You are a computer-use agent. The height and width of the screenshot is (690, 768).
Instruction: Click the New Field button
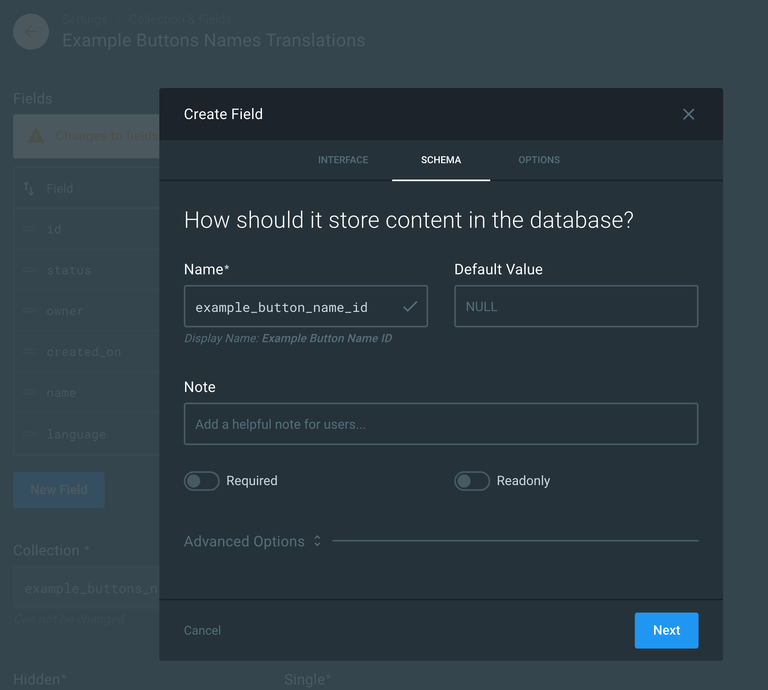(x=59, y=490)
